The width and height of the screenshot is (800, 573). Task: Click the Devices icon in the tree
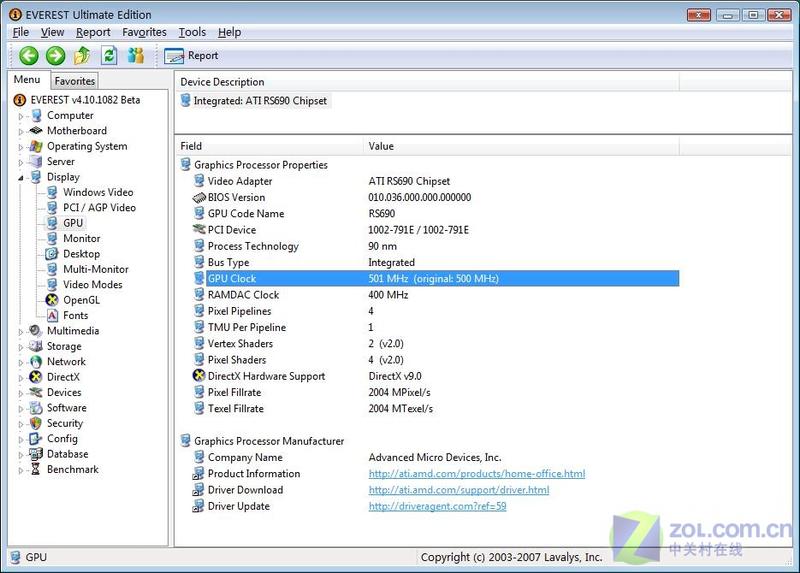click(x=36, y=392)
